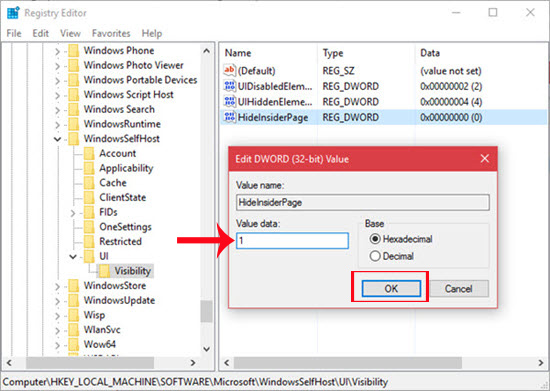Select the Hexadecimal base radio button
Viewport: 550px width, 391px height.
click(x=375, y=239)
